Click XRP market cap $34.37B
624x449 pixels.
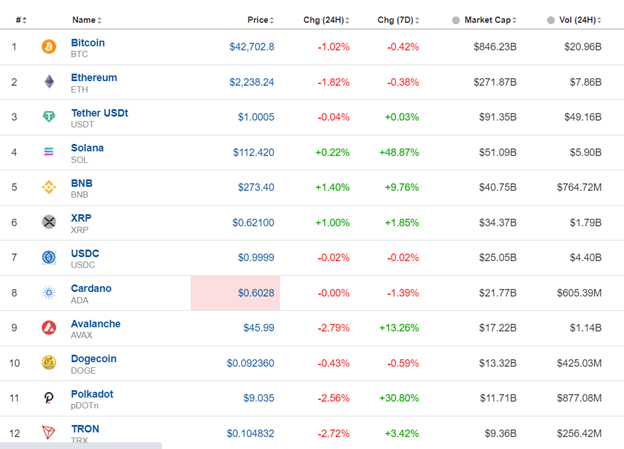click(497, 223)
